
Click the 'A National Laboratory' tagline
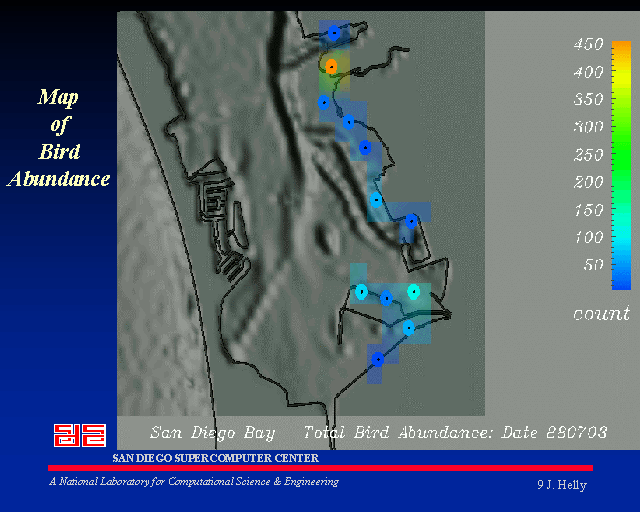194,482
